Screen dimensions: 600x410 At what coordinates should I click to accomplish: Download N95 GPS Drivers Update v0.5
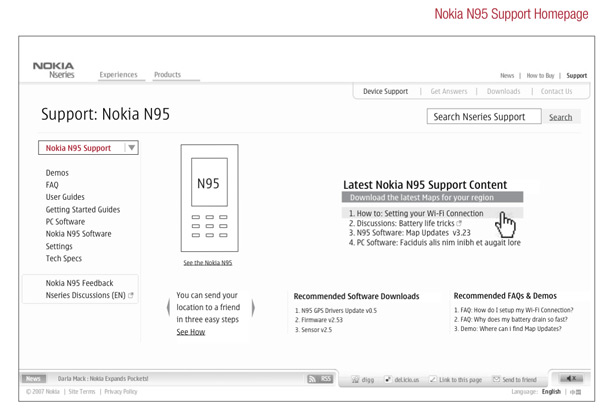(x=336, y=311)
